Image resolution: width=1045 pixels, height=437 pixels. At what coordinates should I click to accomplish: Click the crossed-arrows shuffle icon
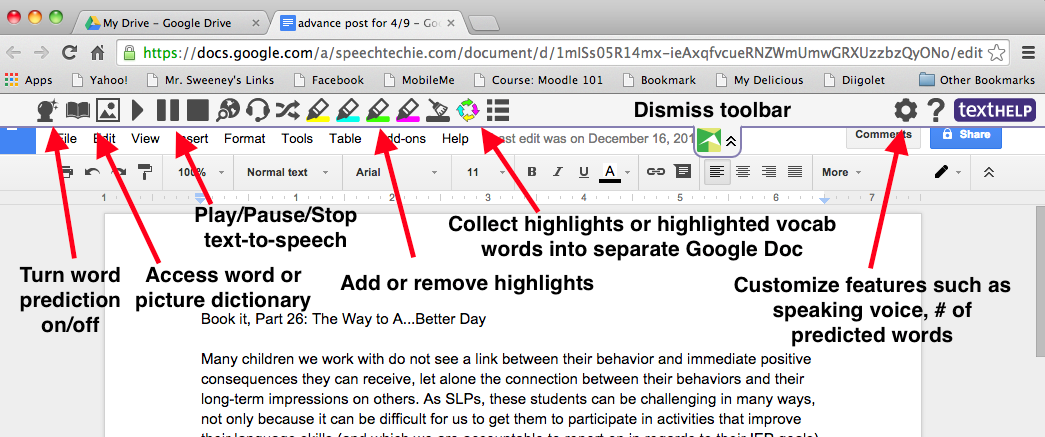pos(287,110)
